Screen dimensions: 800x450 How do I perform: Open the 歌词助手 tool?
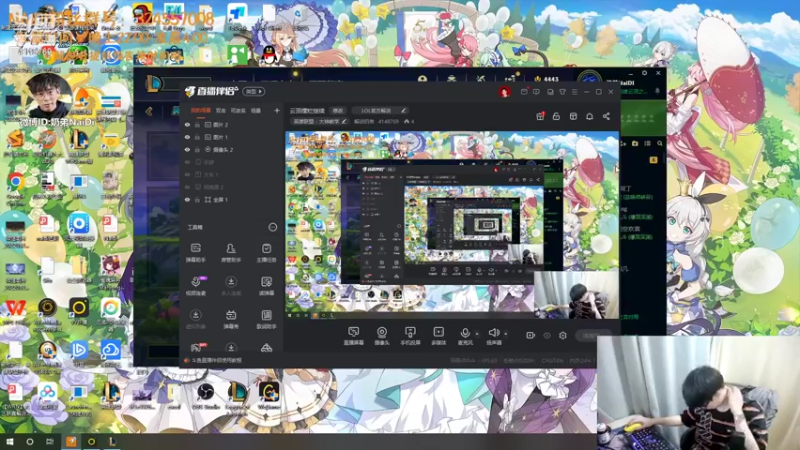point(266,319)
